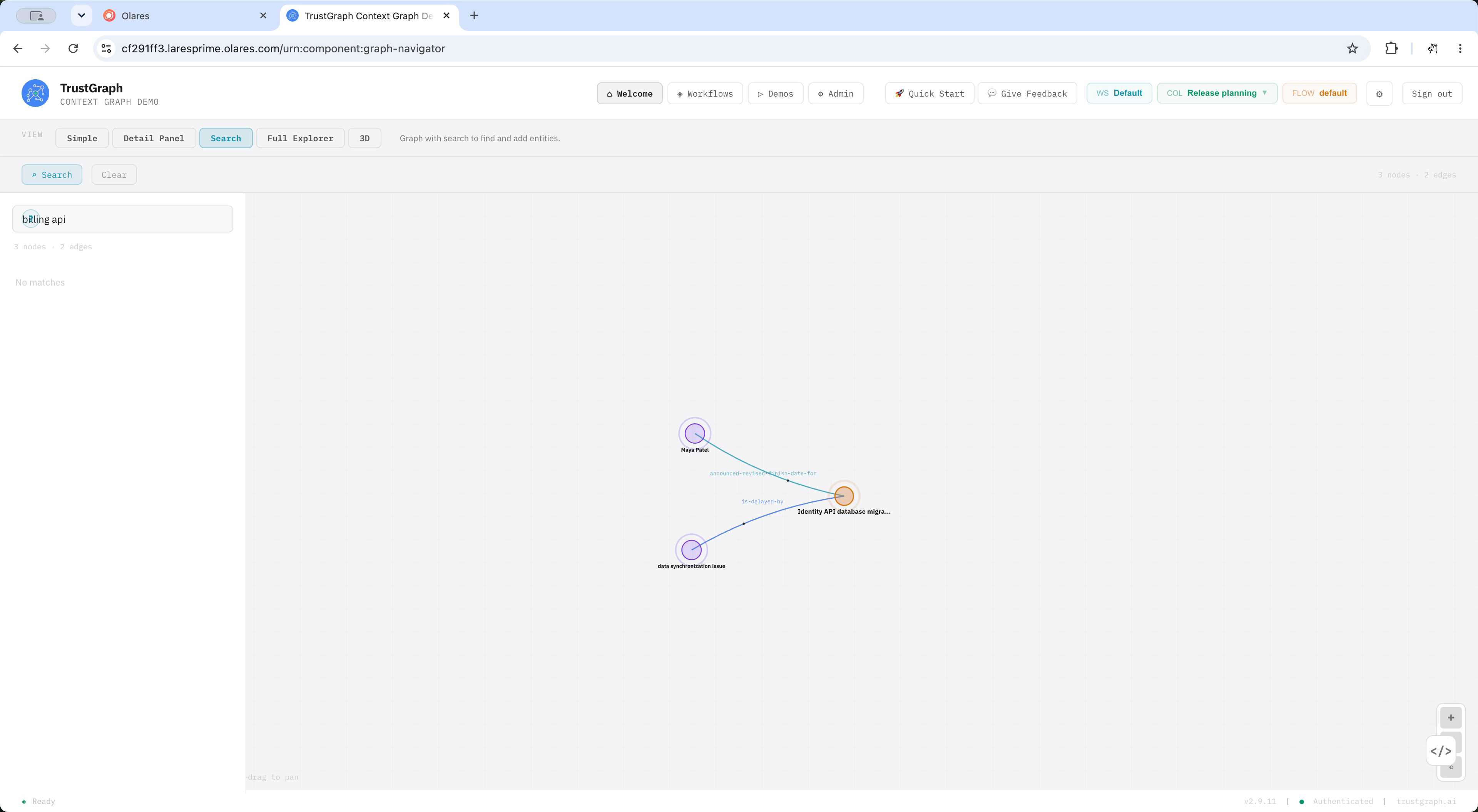This screenshot has width=1478, height=812.
Task: Toggle the Search panel button
Action: [x=52, y=175]
